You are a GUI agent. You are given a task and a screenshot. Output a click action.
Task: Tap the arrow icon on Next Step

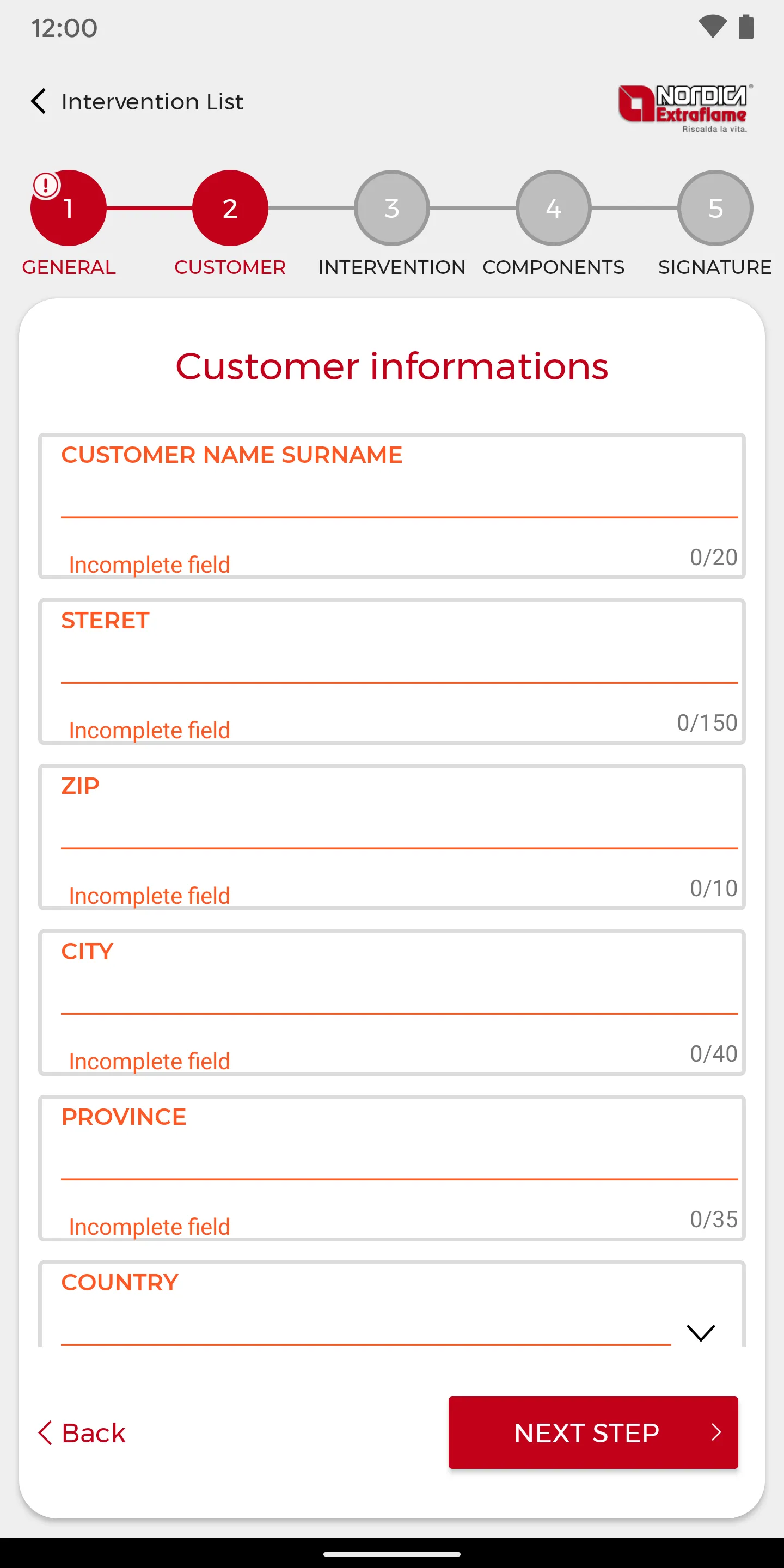[716, 1432]
